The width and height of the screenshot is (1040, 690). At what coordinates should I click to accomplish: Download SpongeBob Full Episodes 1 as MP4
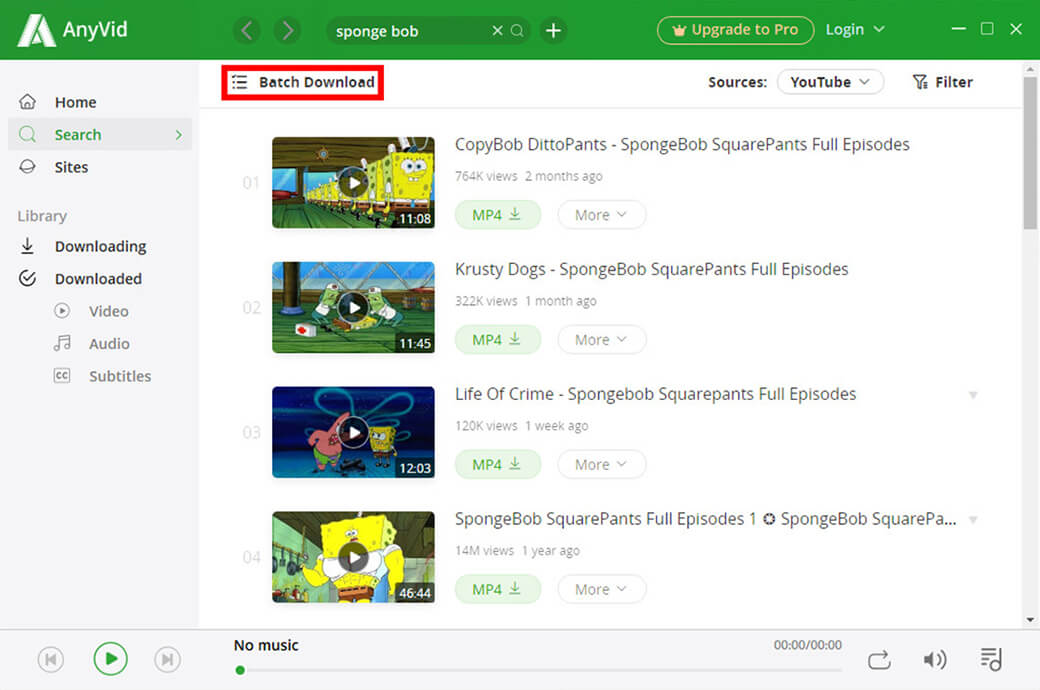(x=497, y=589)
